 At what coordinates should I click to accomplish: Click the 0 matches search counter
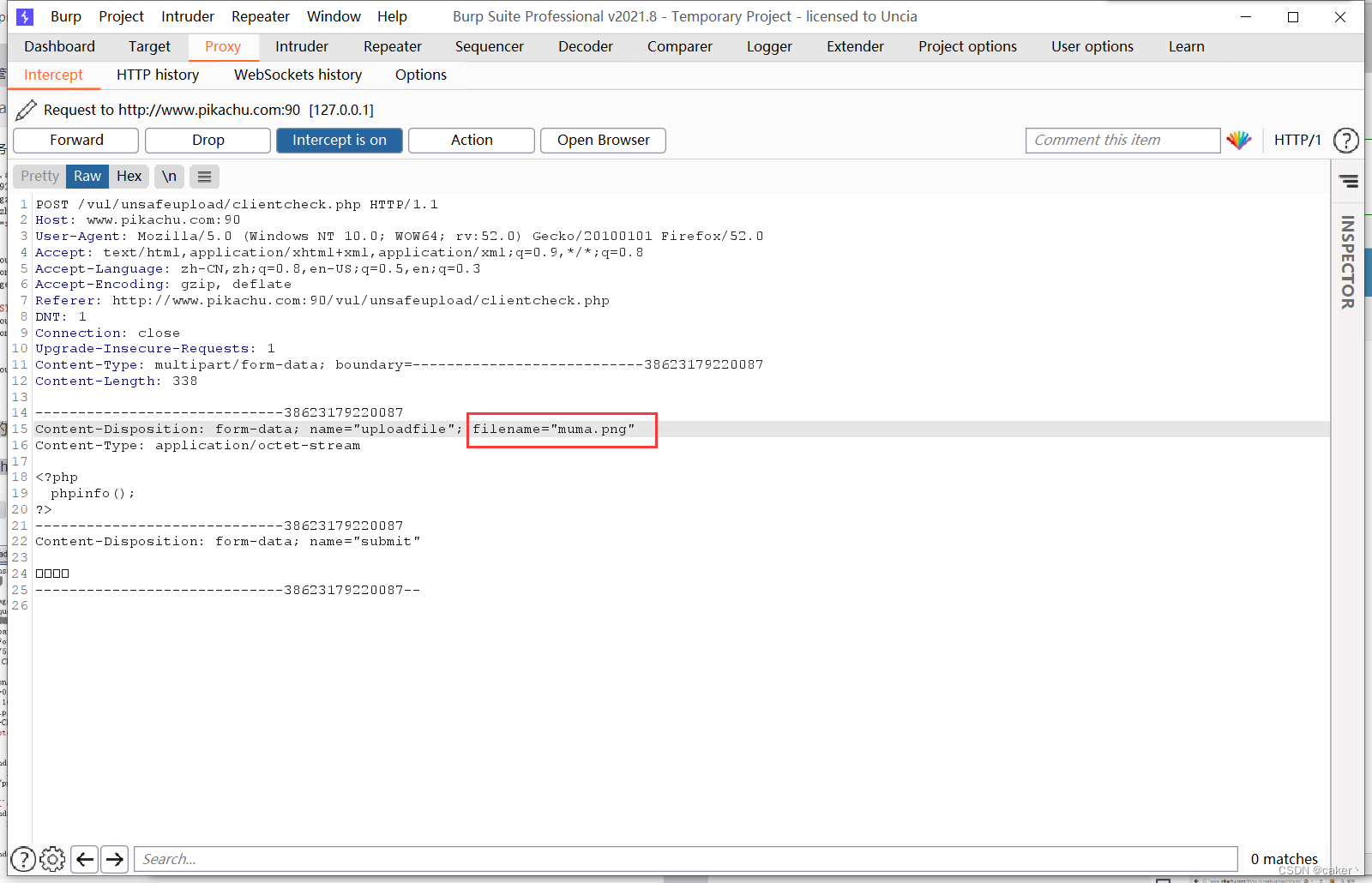1284,859
